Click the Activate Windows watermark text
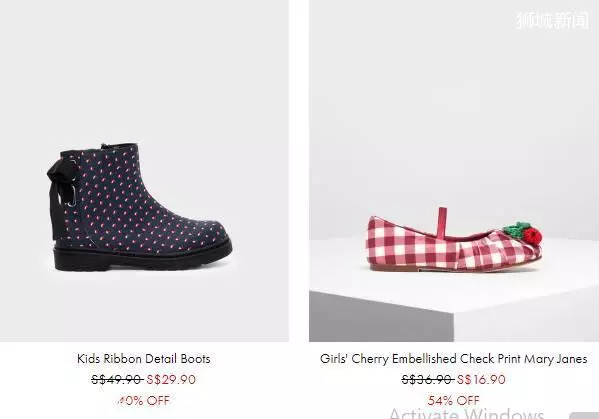The image size is (599, 419). tap(466, 413)
